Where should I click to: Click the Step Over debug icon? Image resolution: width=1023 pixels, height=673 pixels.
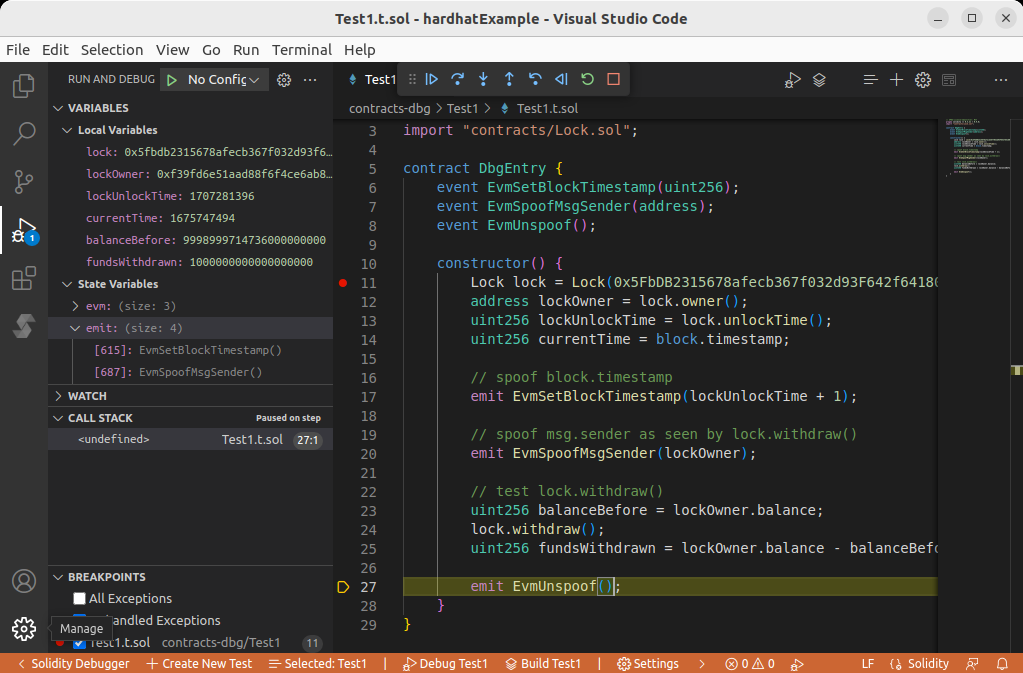pos(458,79)
